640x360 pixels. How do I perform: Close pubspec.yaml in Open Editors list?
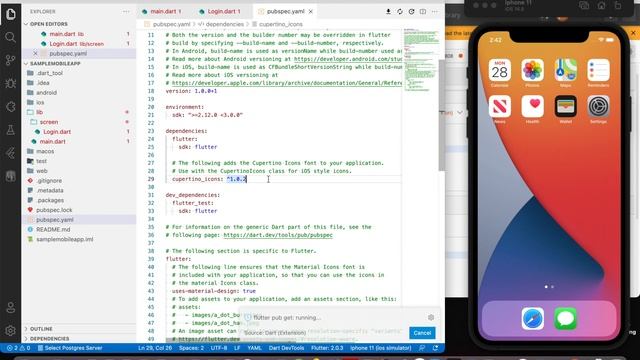tap(35, 53)
